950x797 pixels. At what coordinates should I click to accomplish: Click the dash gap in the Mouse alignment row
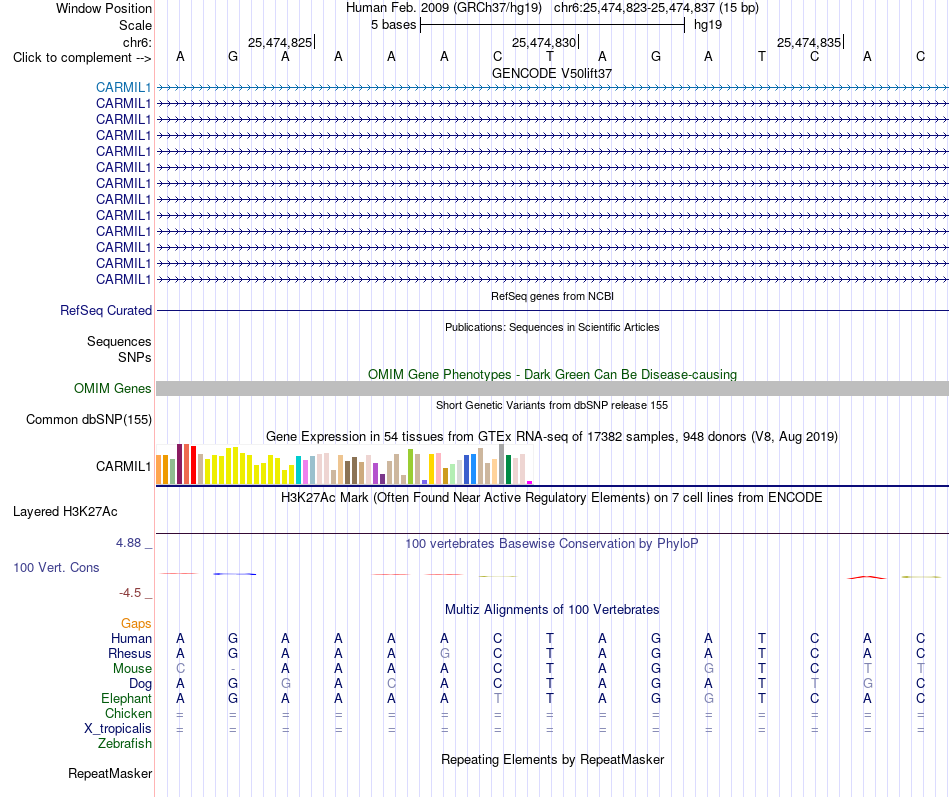pyautogui.click(x=233, y=669)
